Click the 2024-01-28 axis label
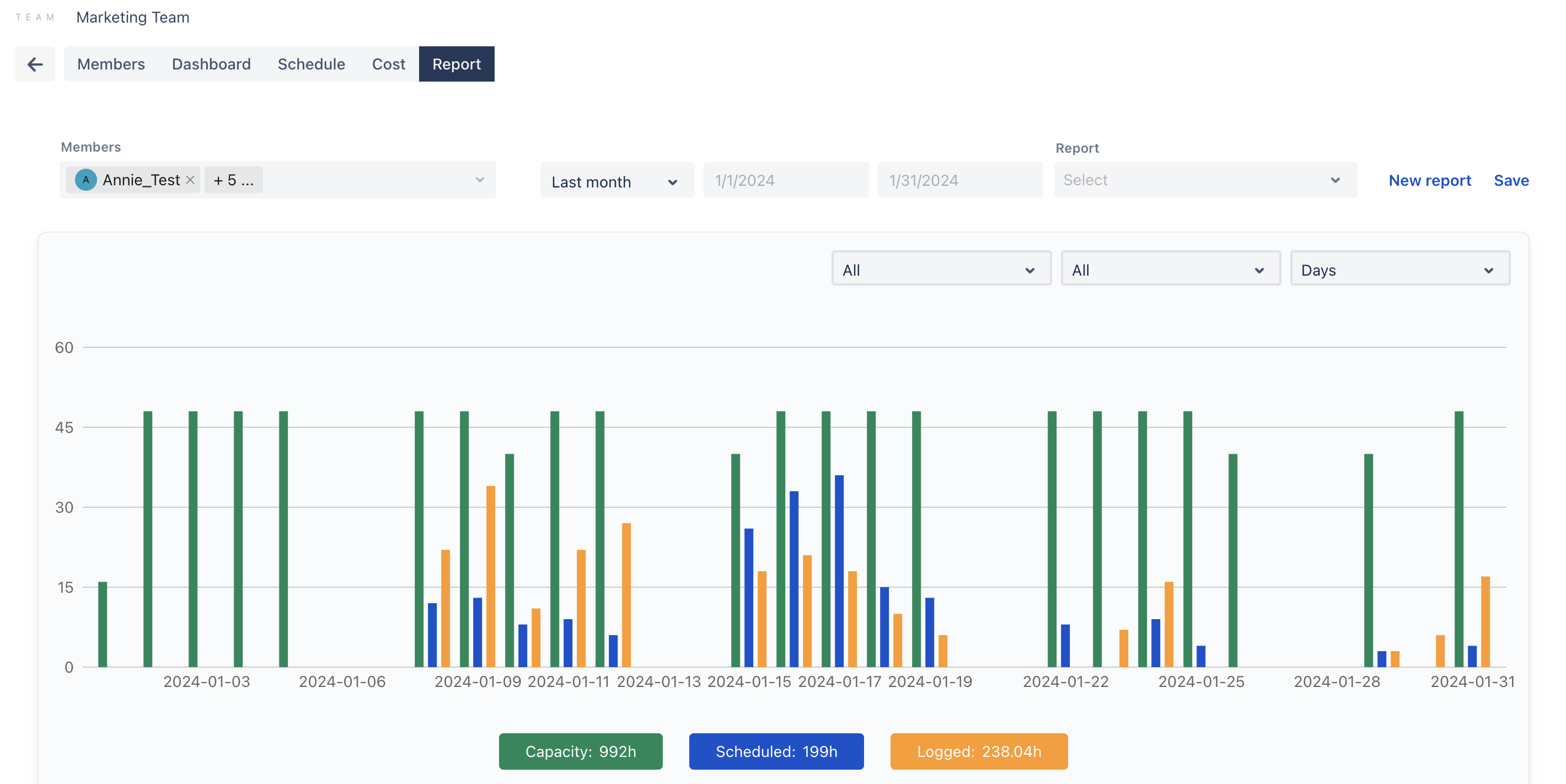Image resolution: width=1566 pixels, height=784 pixels. pyautogui.click(x=1337, y=681)
